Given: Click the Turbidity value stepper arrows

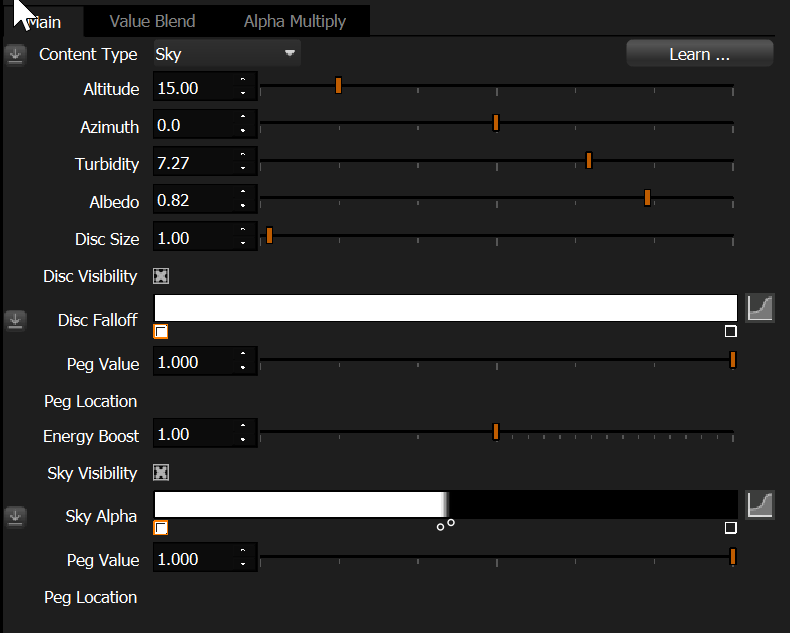Looking at the screenshot, I should [243, 163].
